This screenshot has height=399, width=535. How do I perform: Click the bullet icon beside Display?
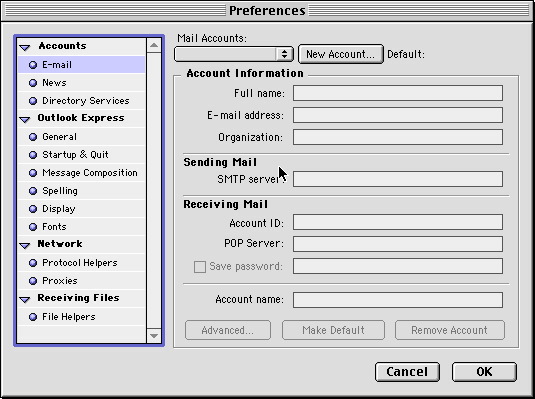33,209
